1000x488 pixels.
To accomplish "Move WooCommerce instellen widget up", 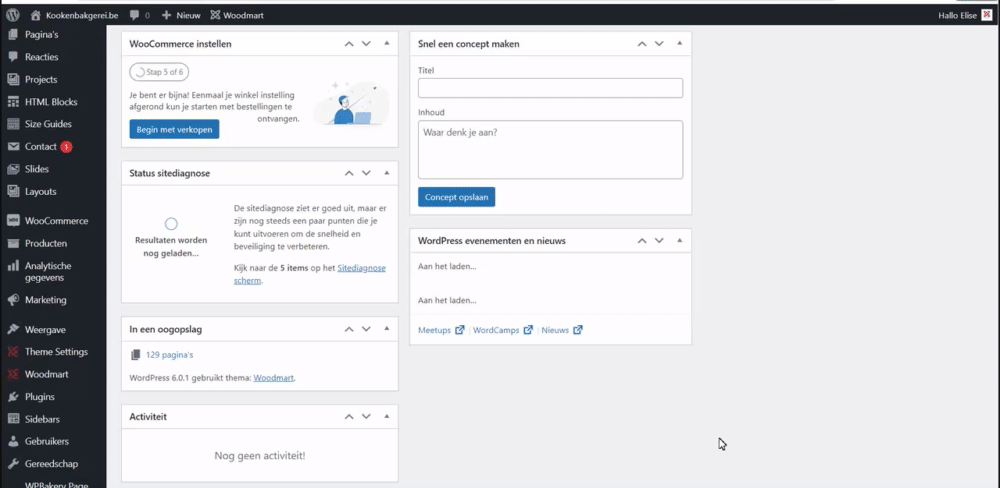I will click(349, 44).
